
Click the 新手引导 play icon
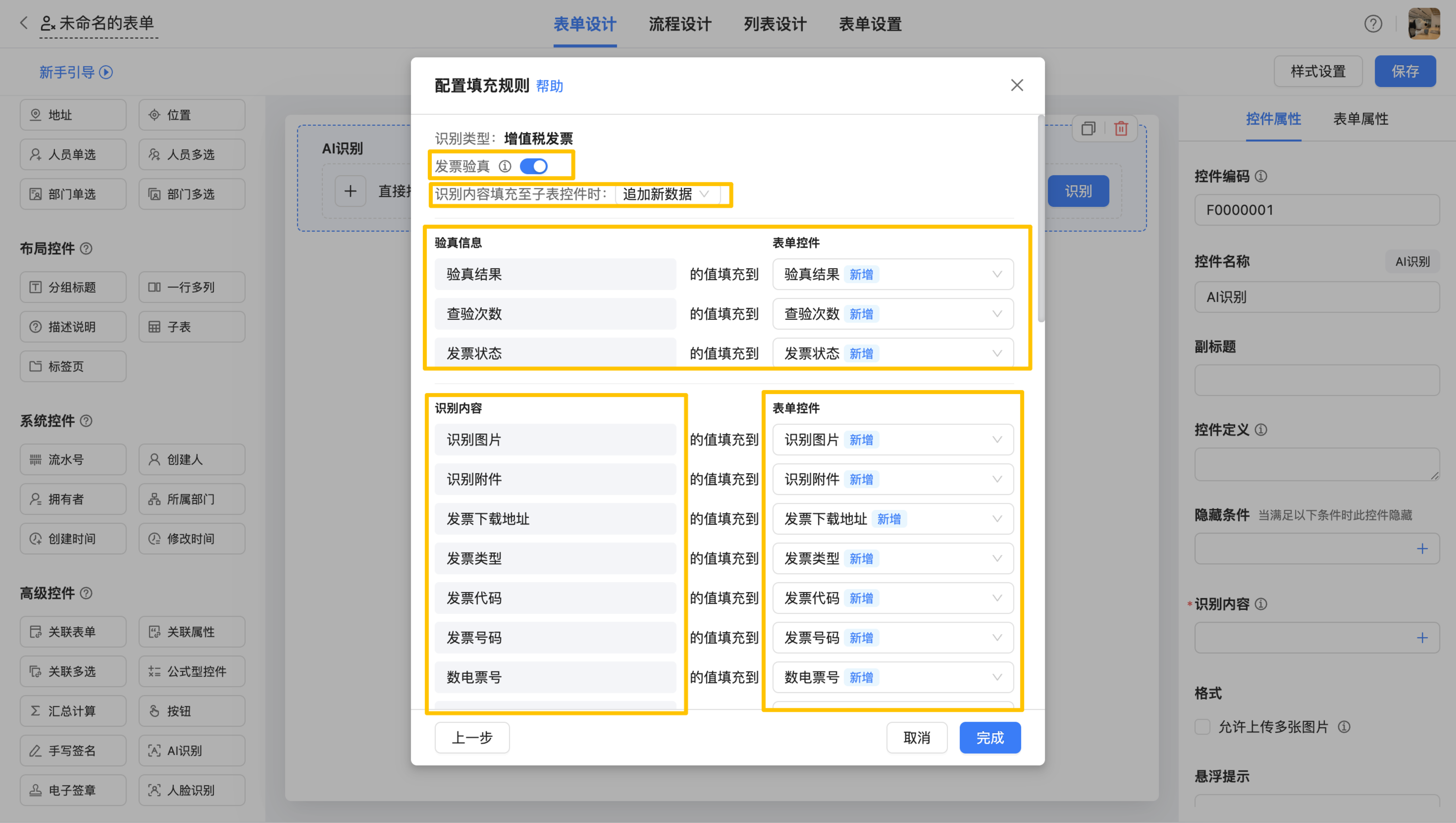click(106, 72)
